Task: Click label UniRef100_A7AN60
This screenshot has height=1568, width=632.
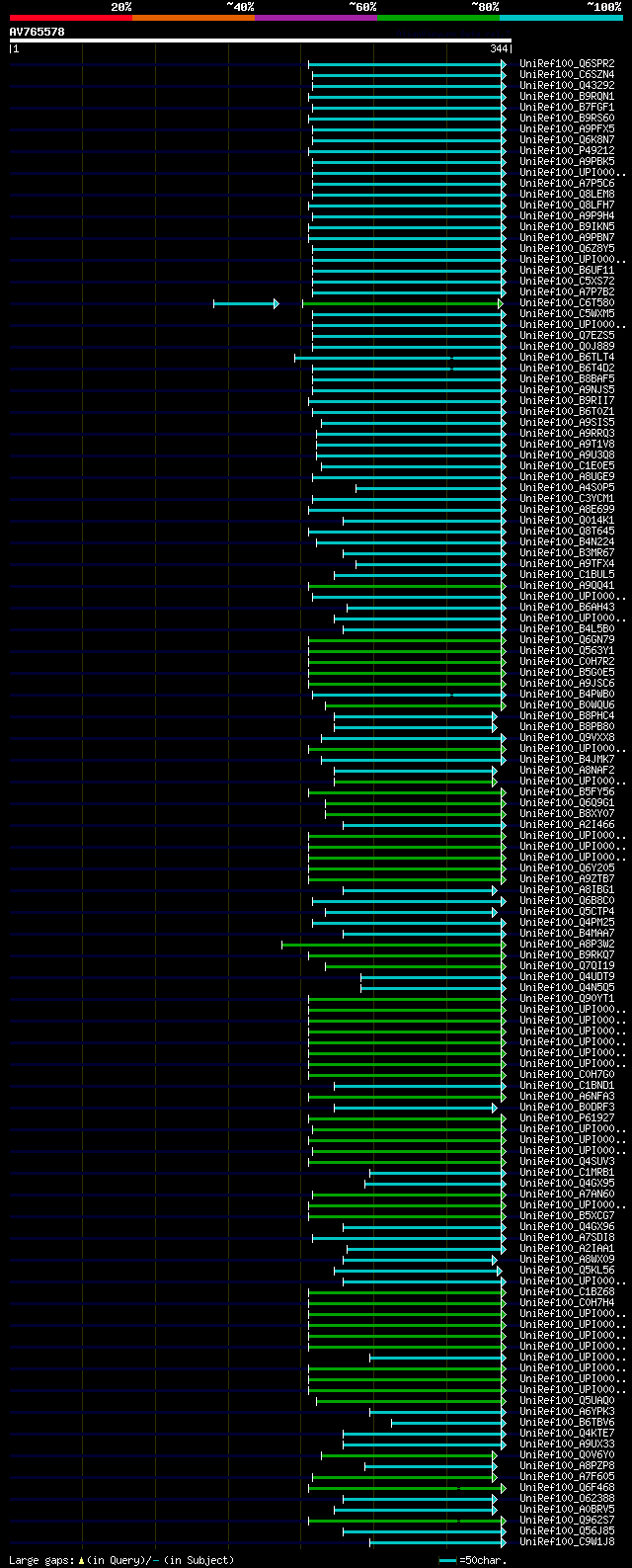Action: tap(567, 1194)
